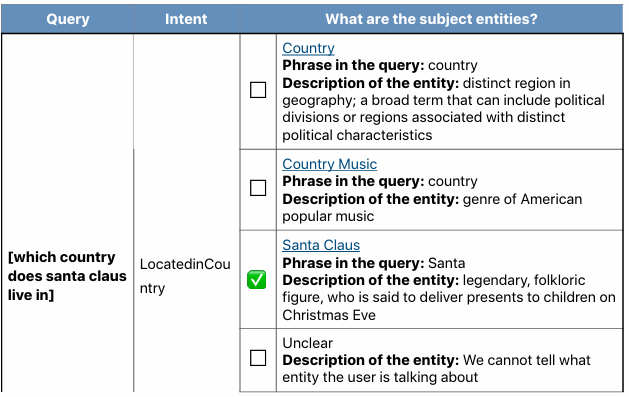This screenshot has height=397, width=629.
Task: Click the Unclear entity description text
Action: [x=436, y=369]
